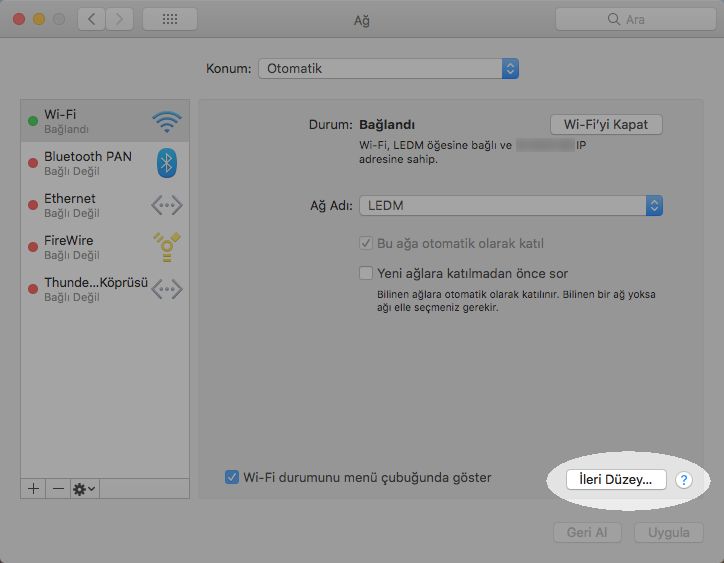The height and width of the screenshot is (563, 724).
Task: Open İleri Düzey advanced settings
Action: click(x=616, y=479)
